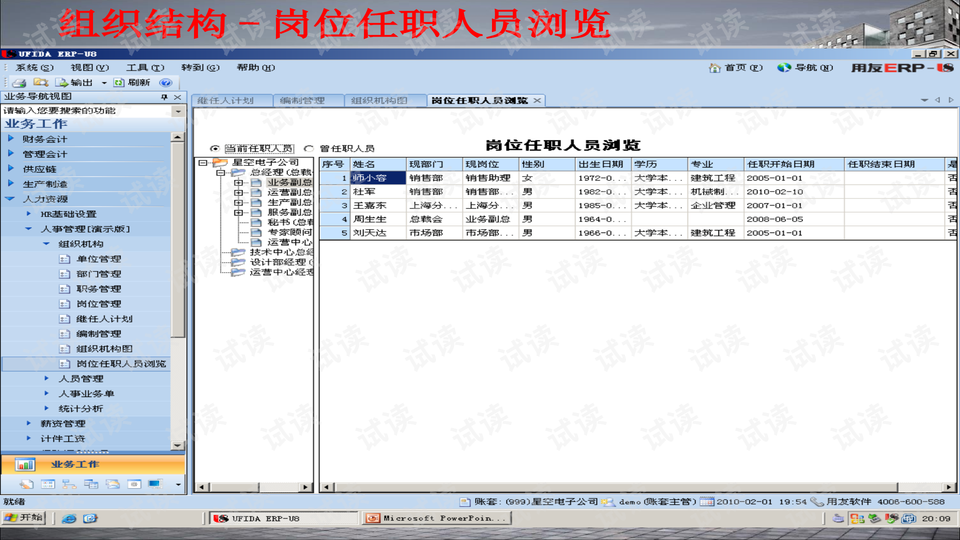Collapse the 总经理 tree node

(221, 173)
